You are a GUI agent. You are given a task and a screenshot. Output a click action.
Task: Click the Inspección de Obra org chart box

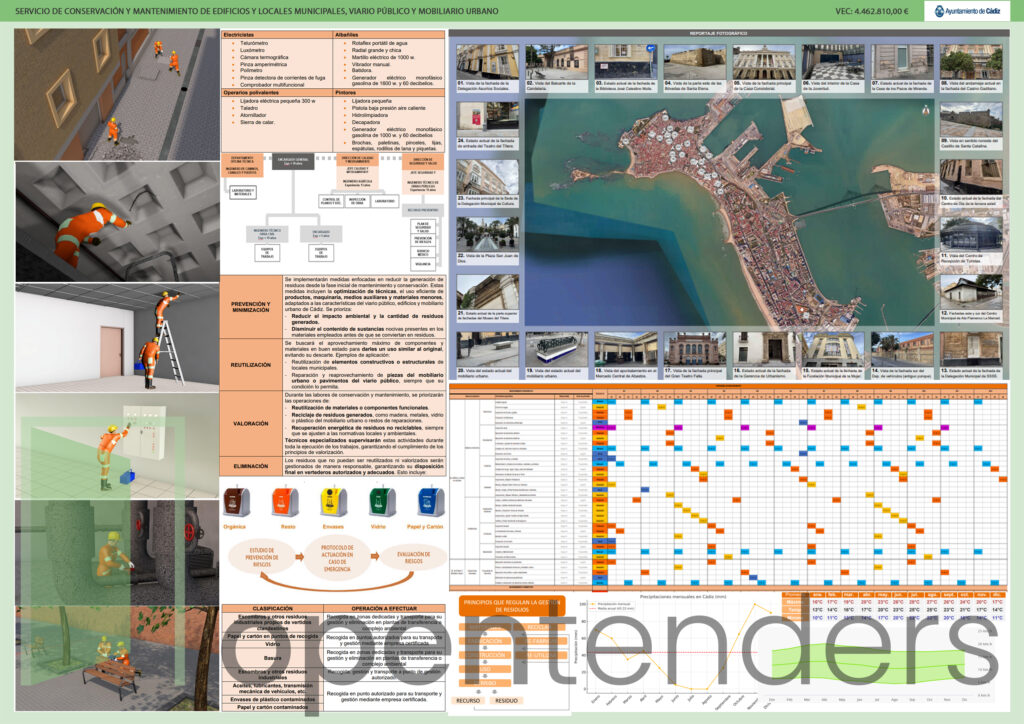[x=357, y=202]
